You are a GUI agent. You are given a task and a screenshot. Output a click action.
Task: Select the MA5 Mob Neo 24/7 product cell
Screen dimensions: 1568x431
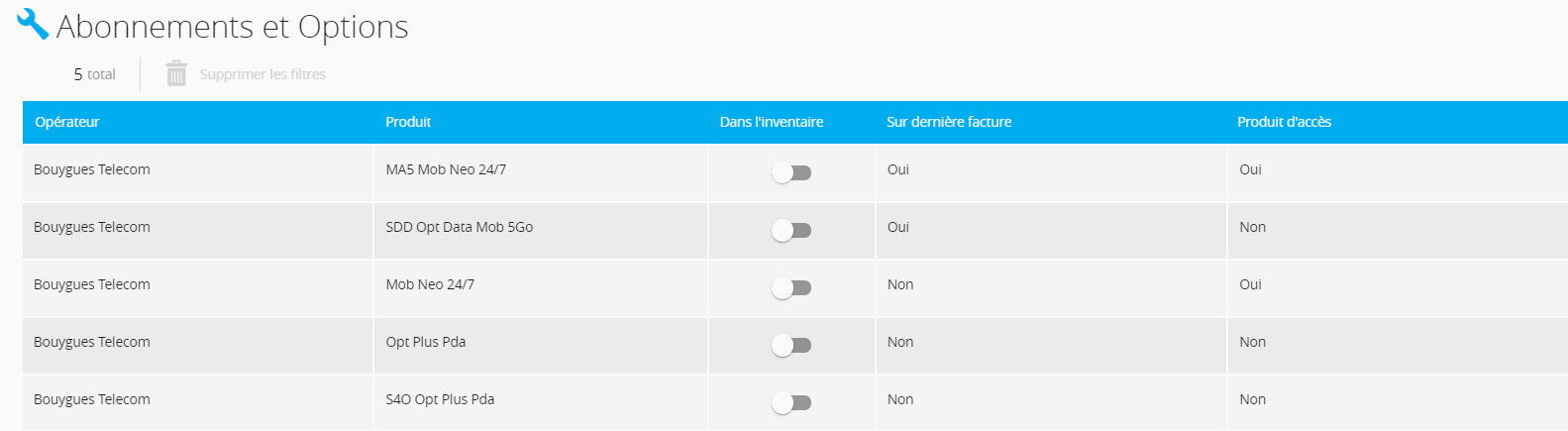(541, 172)
